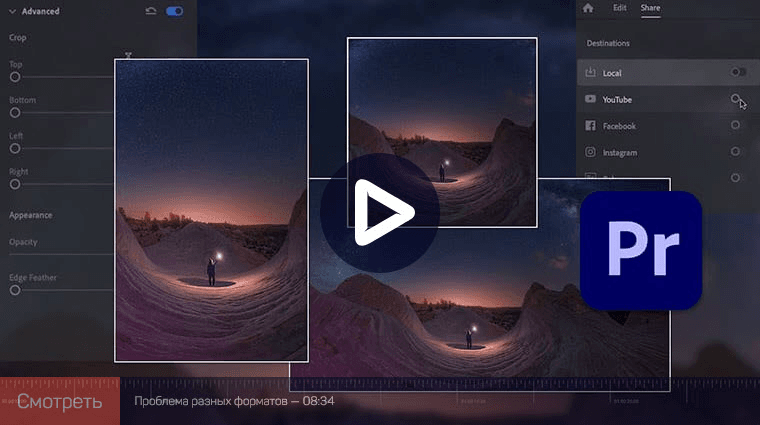Image resolution: width=760 pixels, height=425 pixels.
Task: Click the Premiere Pro app logo
Action: click(x=641, y=250)
